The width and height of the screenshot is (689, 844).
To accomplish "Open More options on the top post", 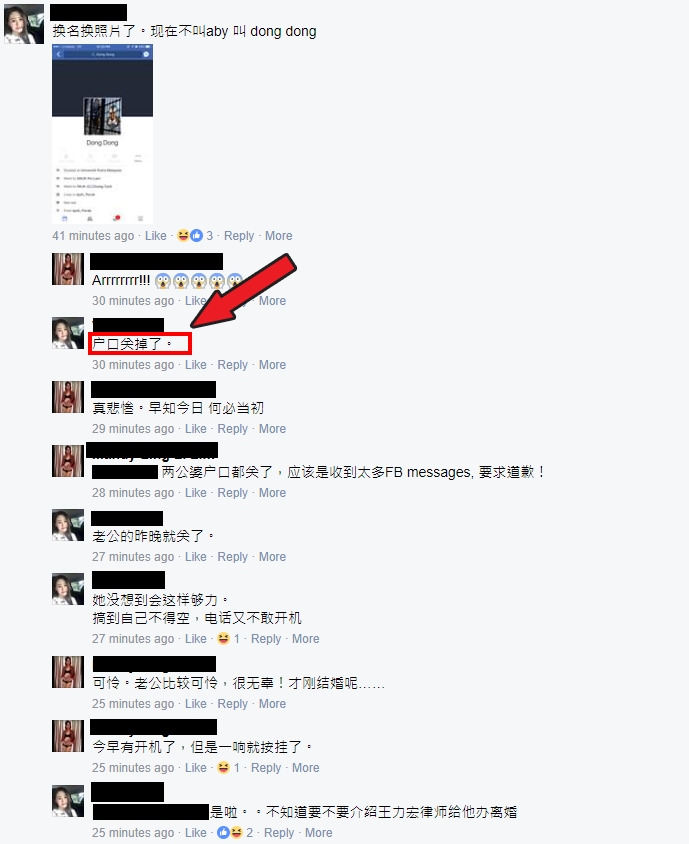I will [x=278, y=236].
